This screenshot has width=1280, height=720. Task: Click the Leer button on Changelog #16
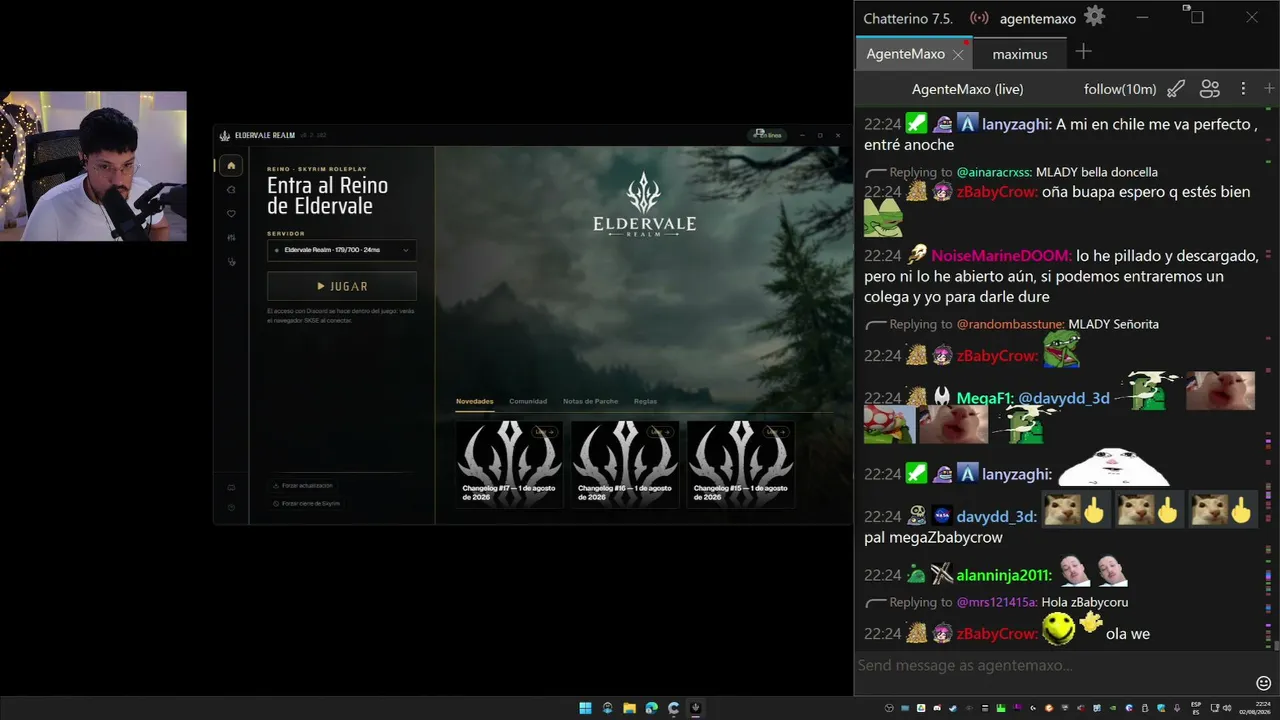coord(659,432)
